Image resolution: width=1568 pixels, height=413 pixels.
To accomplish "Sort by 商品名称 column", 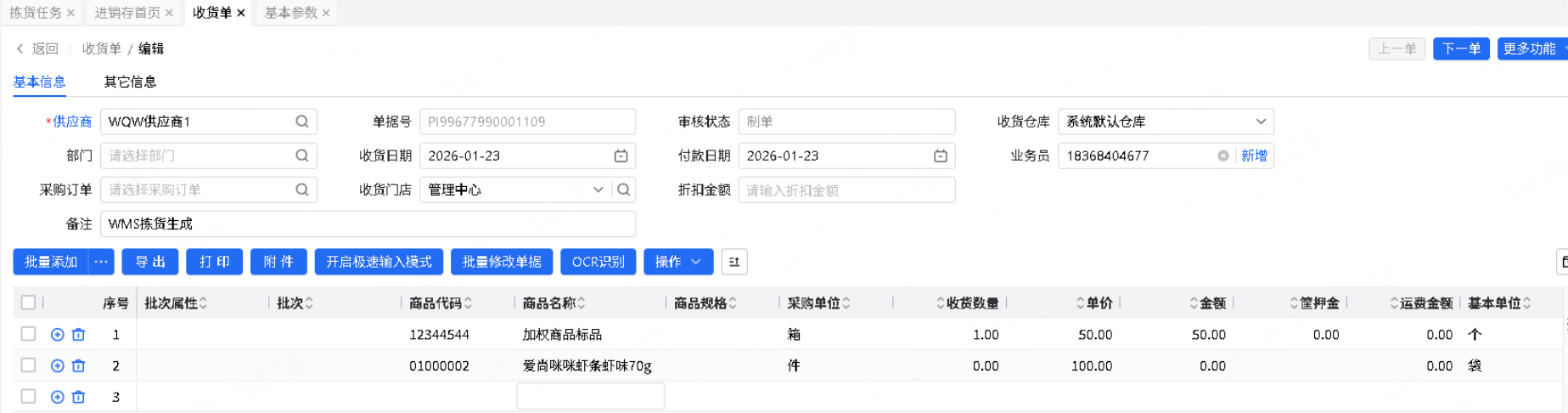I will click(582, 303).
